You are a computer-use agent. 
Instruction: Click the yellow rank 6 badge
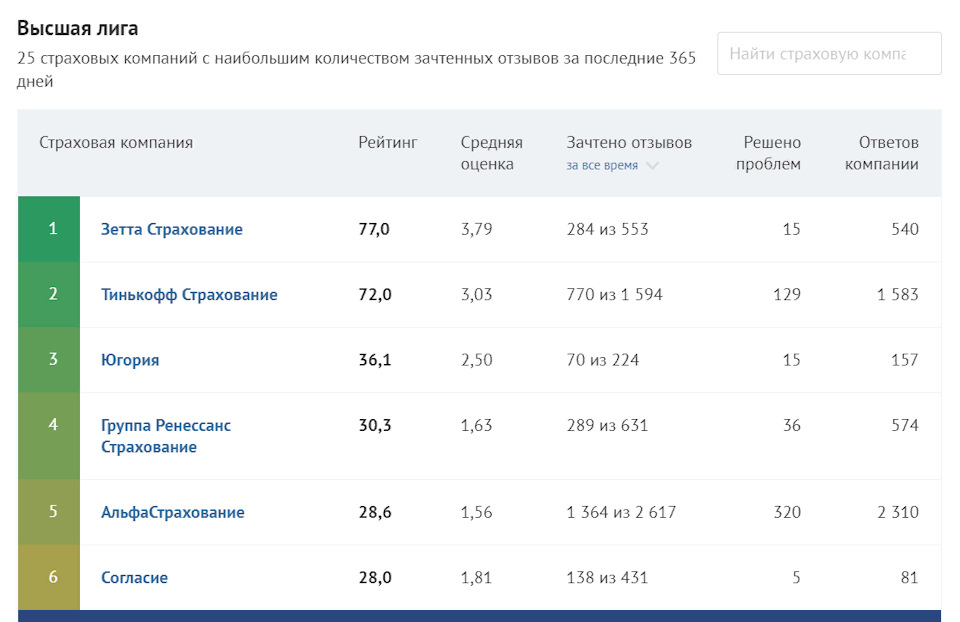(53, 577)
